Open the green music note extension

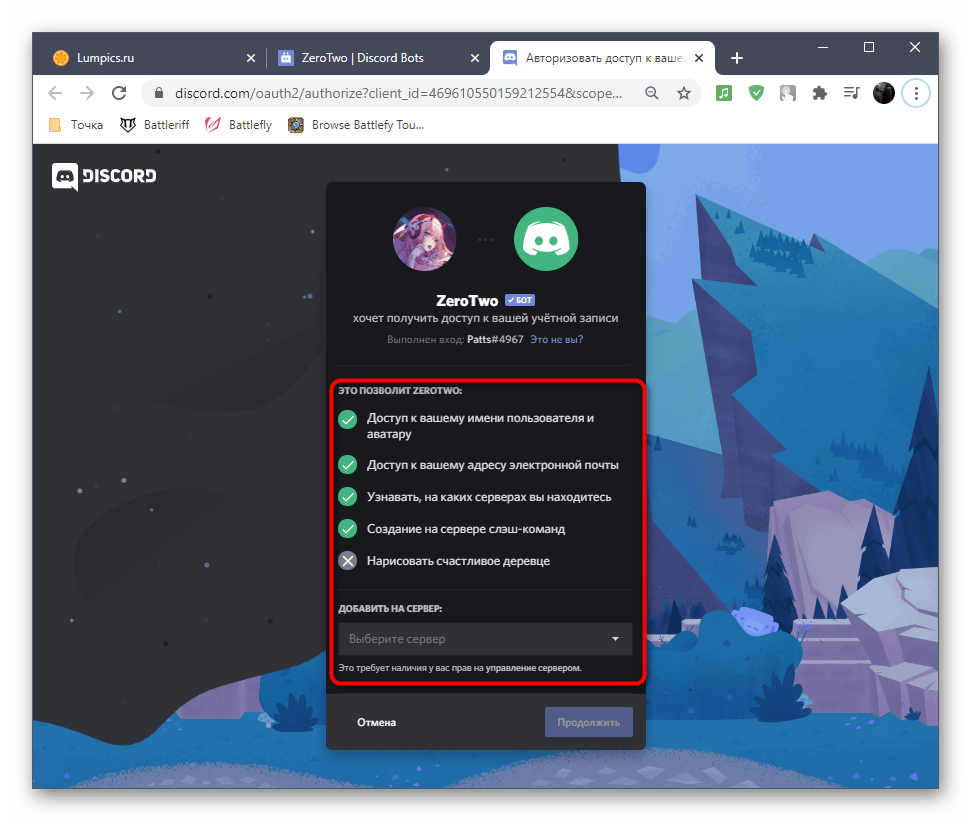pos(723,93)
